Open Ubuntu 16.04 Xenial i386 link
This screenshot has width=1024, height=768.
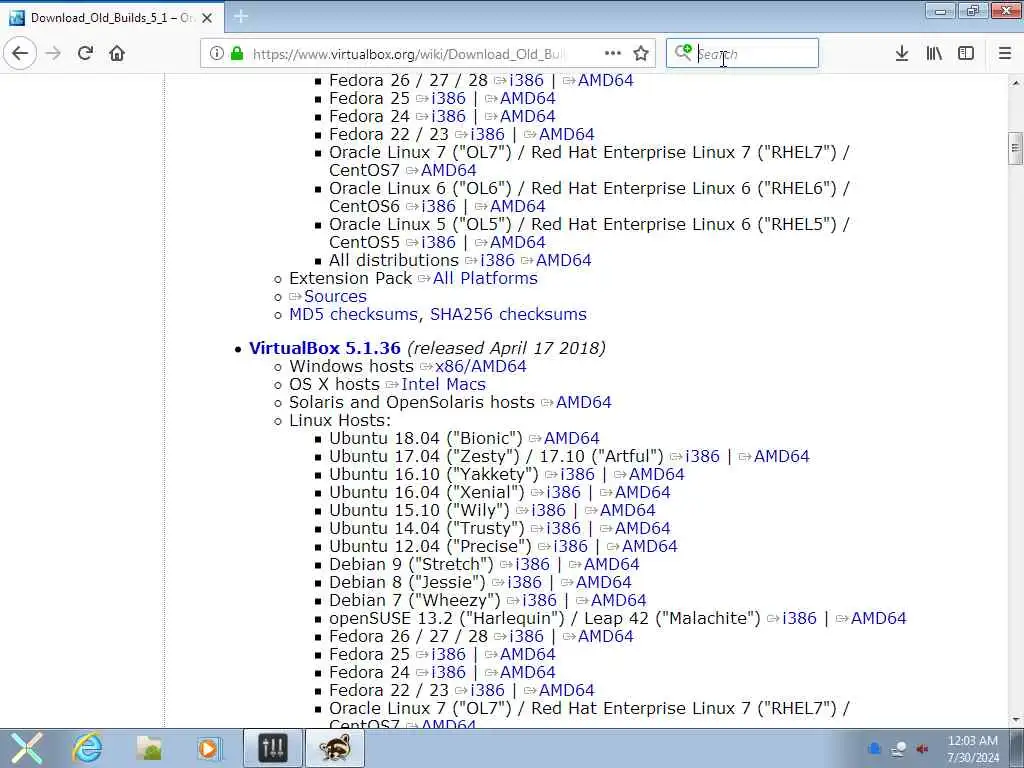click(x=563, y=492)
